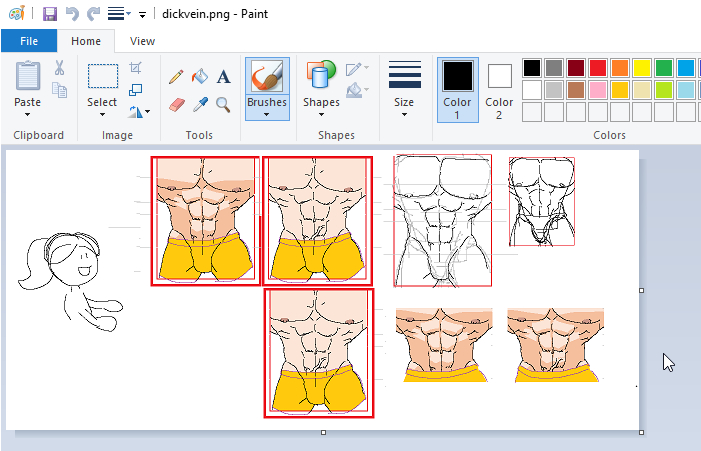Click the bottom-right canvas resize handle
The height and width of the screenshot is (451, 701).
(641, 432)
